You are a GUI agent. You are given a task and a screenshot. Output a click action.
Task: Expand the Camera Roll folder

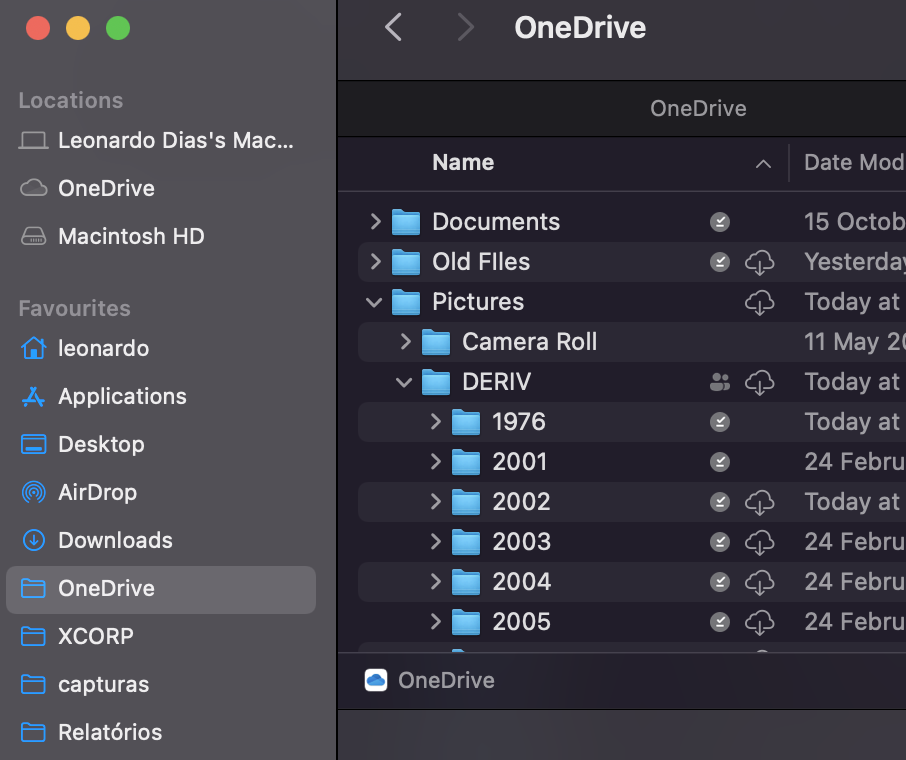pos(405,342)
